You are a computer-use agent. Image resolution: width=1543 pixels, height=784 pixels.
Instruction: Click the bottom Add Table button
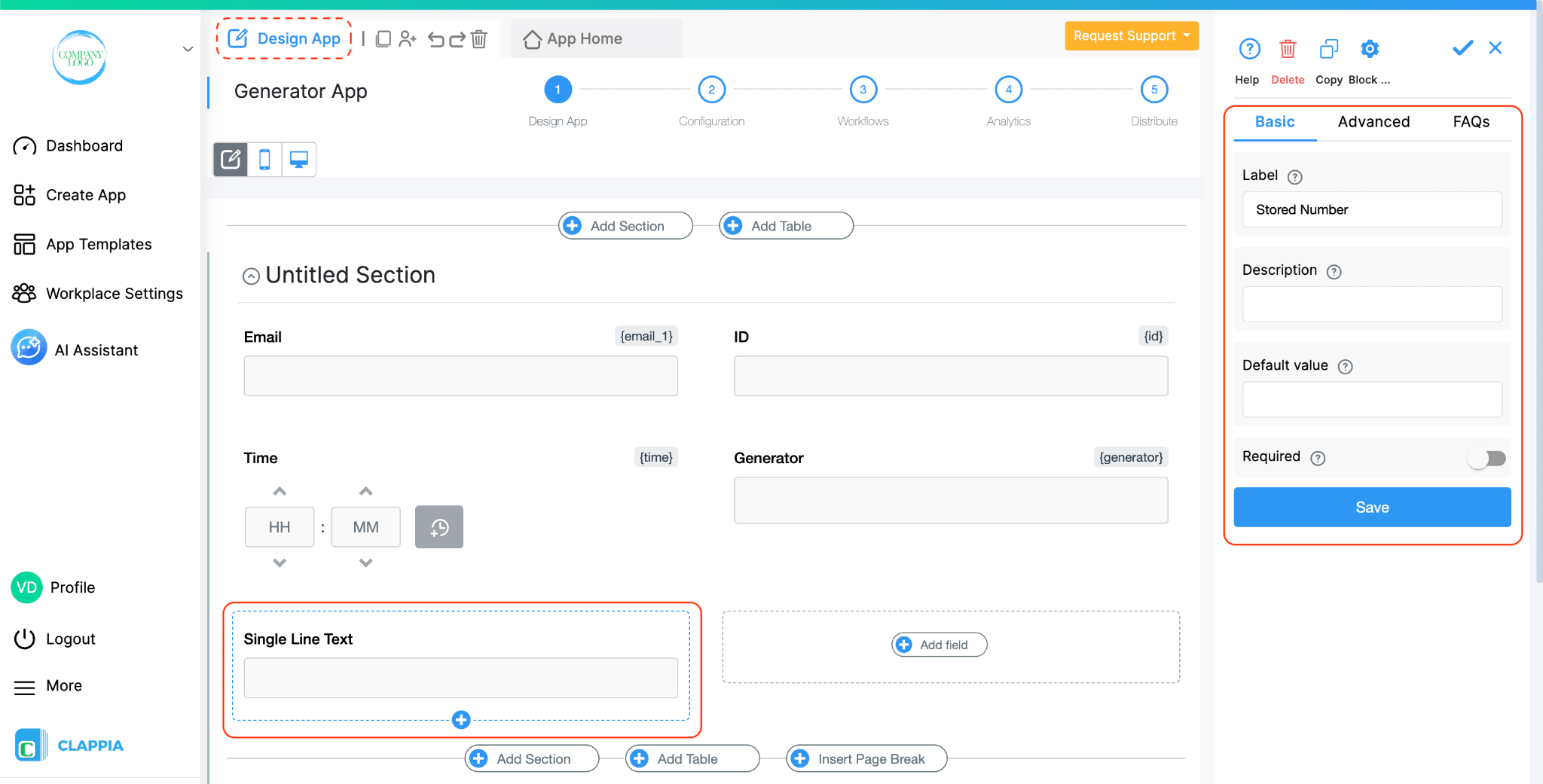tap(692, 758)
